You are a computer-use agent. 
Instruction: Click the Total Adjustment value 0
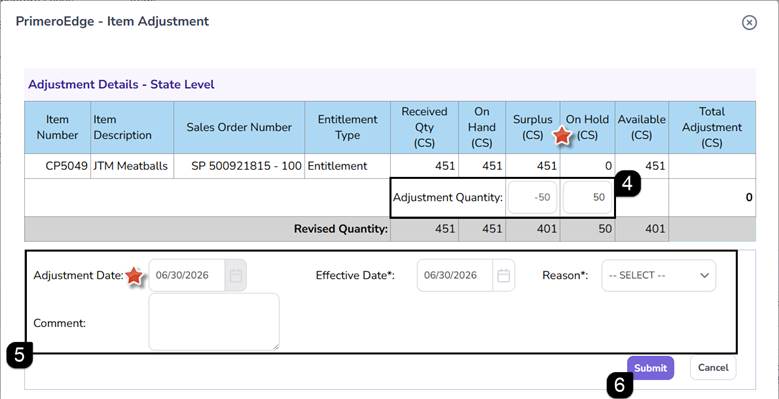click(749, 197)
